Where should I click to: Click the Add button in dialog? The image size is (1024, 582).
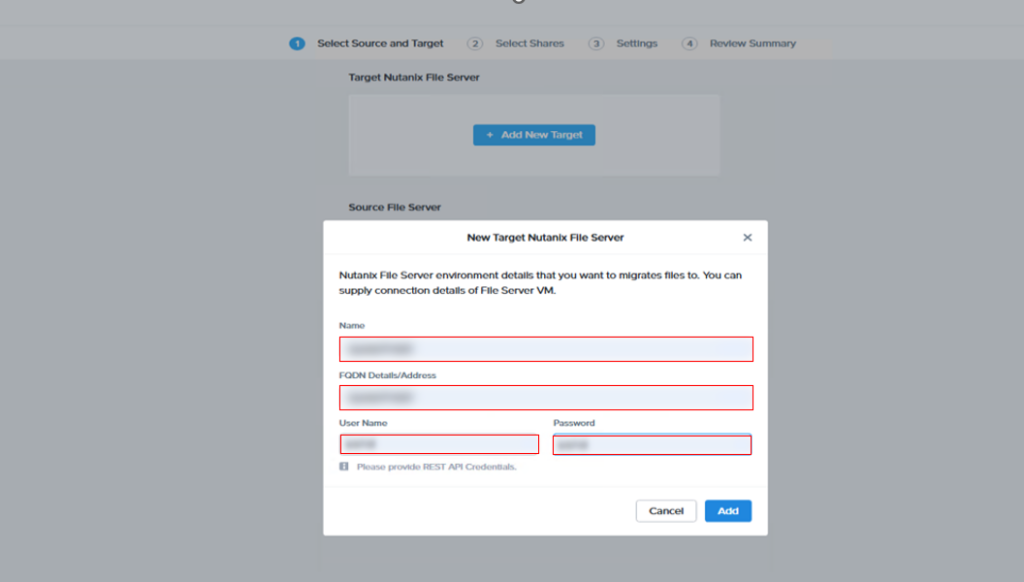728,511
